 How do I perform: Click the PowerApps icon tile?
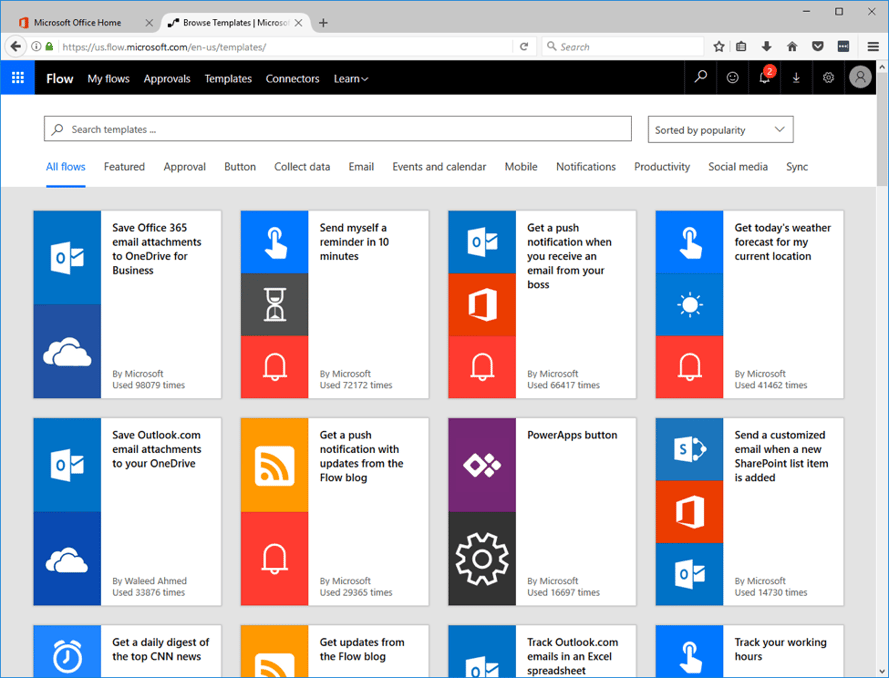[482, 465]
